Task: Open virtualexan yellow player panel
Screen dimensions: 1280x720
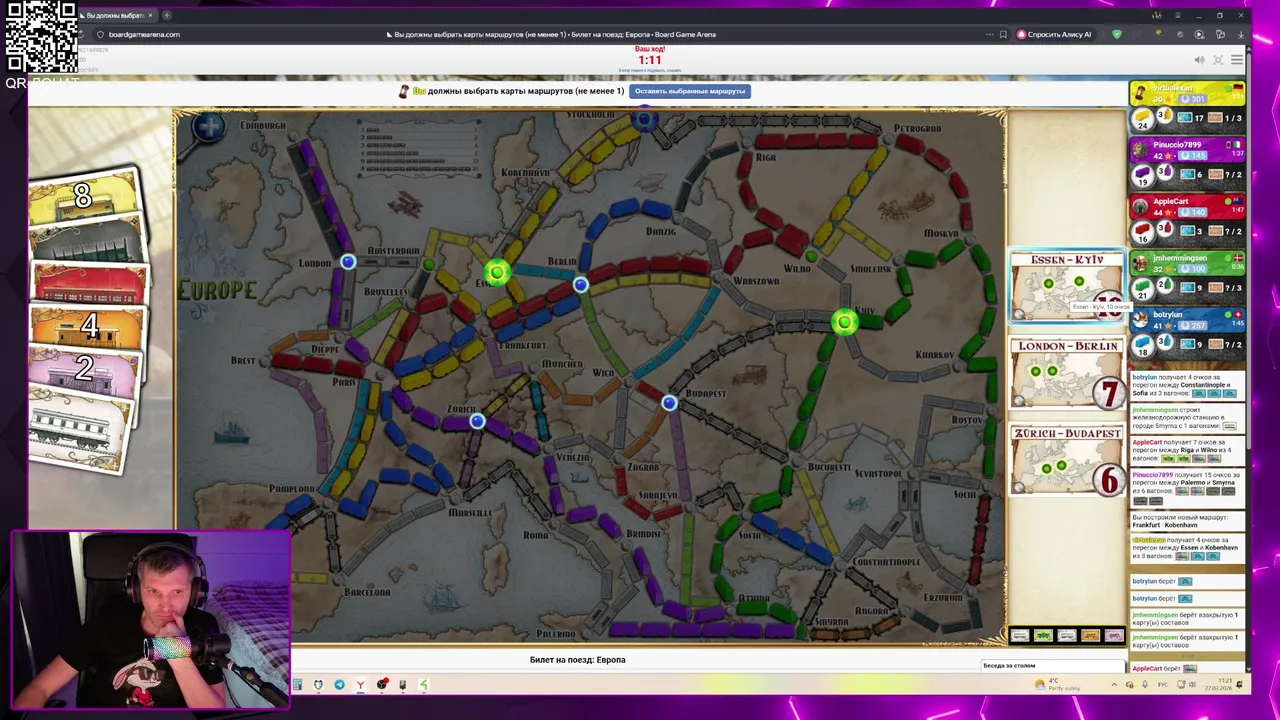Action: [1187, 107]
